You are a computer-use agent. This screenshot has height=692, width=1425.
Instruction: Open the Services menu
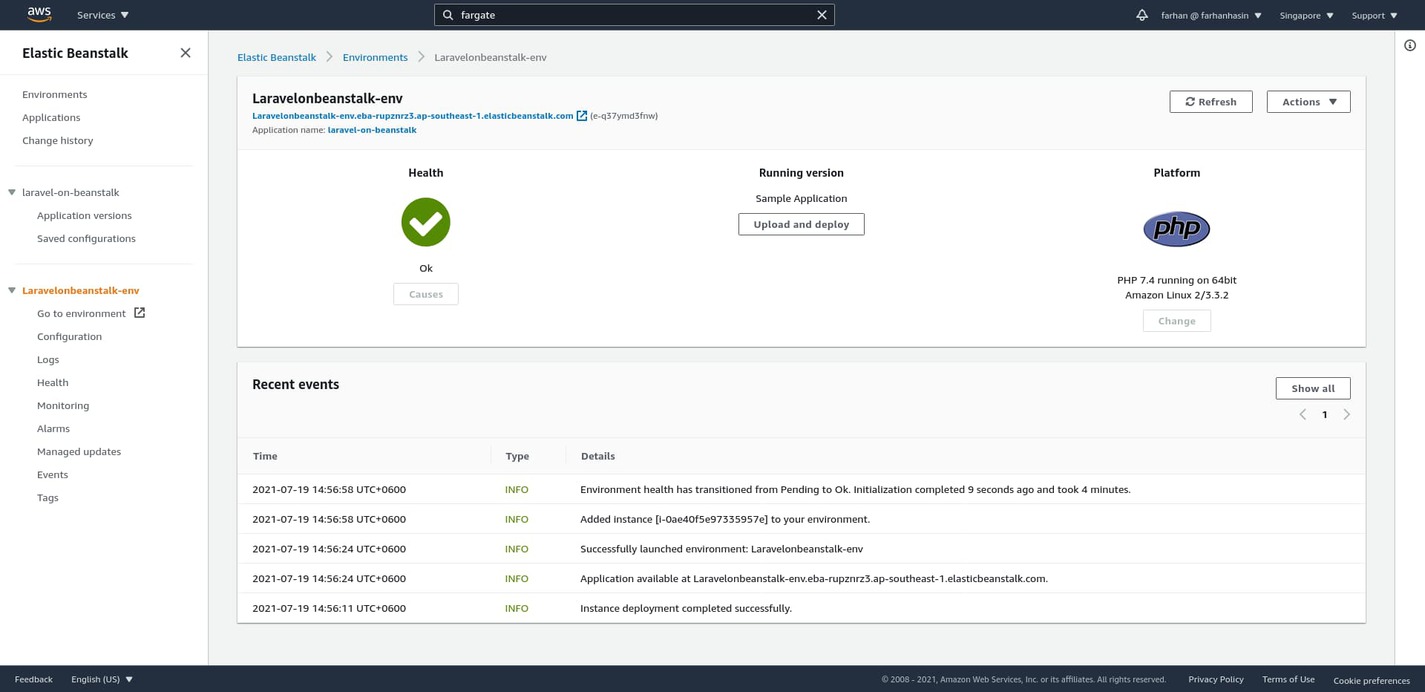click(x=96, y=14)
